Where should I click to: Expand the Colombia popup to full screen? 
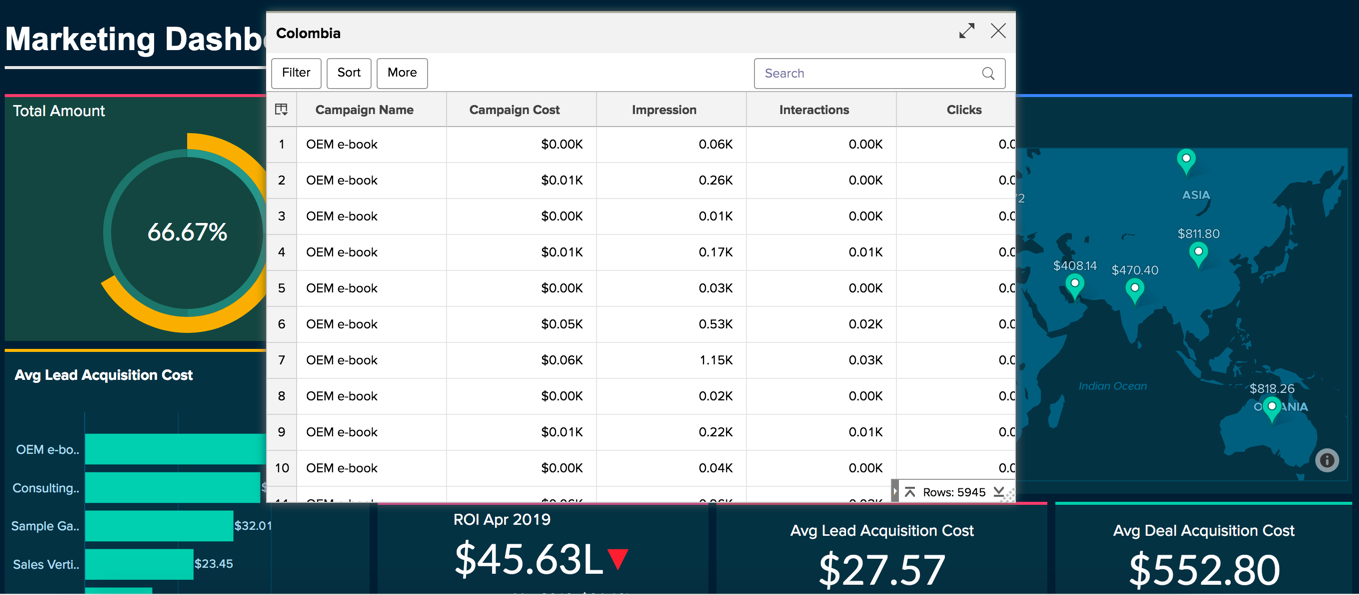click(x=966, y=32)
